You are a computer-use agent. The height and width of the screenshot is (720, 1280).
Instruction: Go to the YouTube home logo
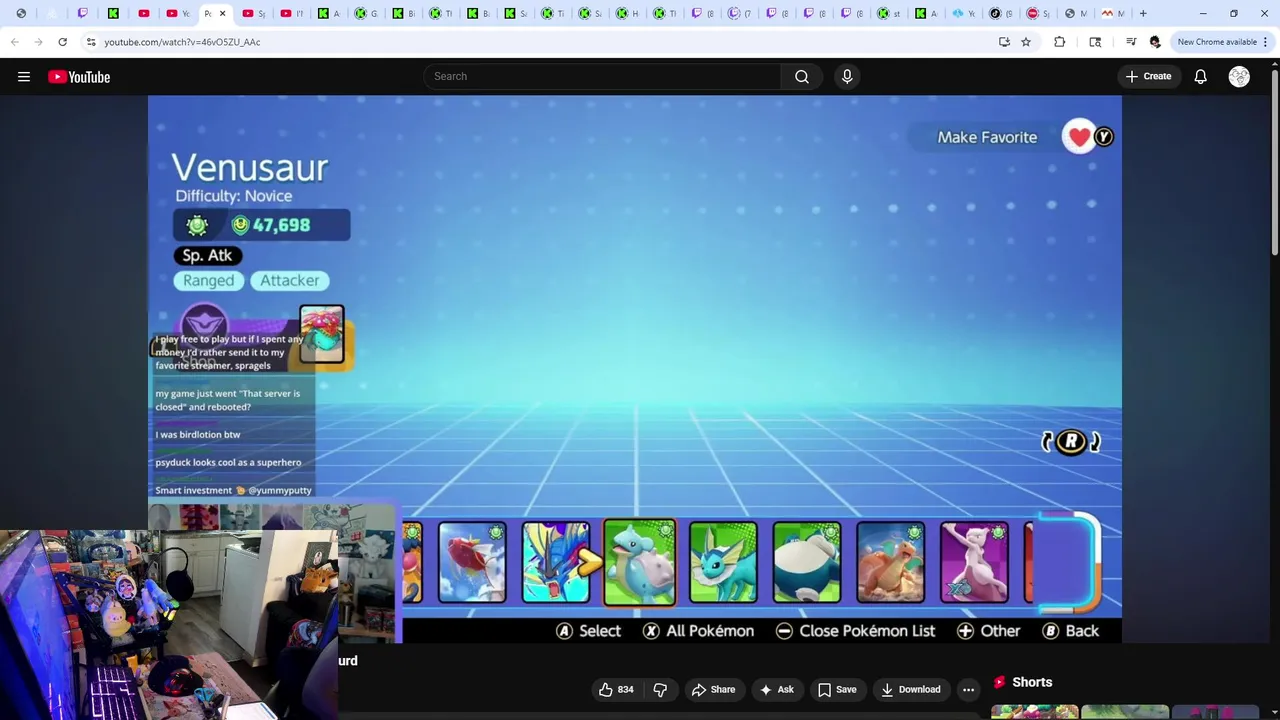79,77
